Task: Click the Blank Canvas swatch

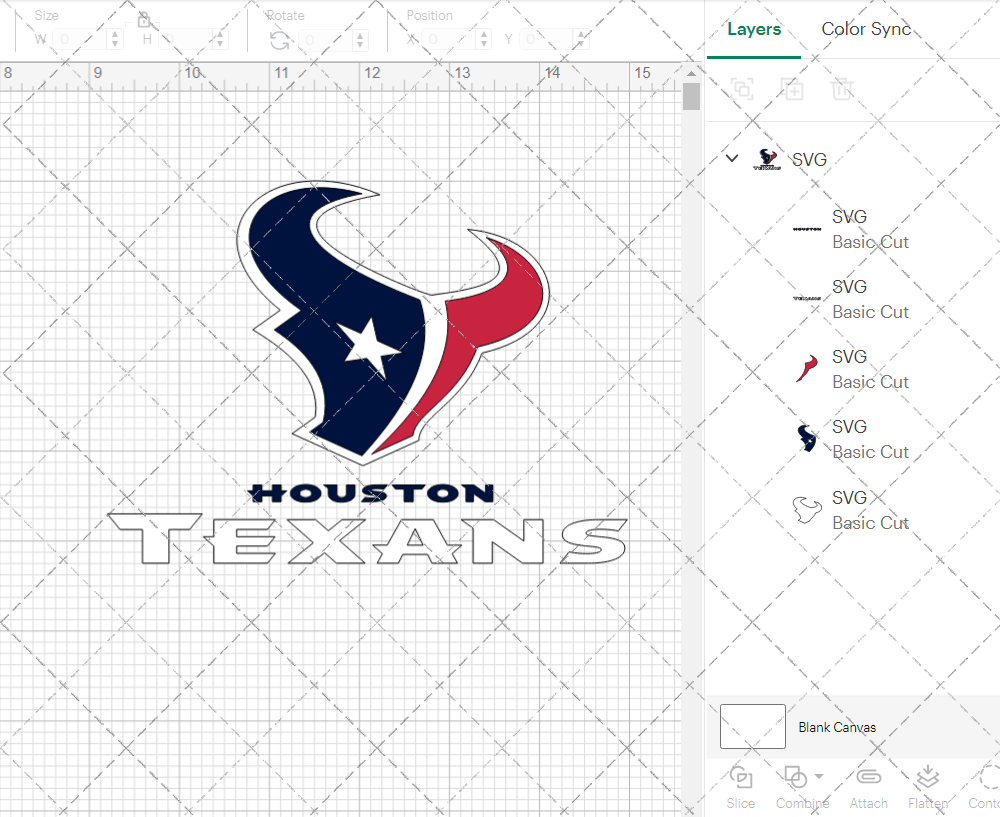Action: 753,726
